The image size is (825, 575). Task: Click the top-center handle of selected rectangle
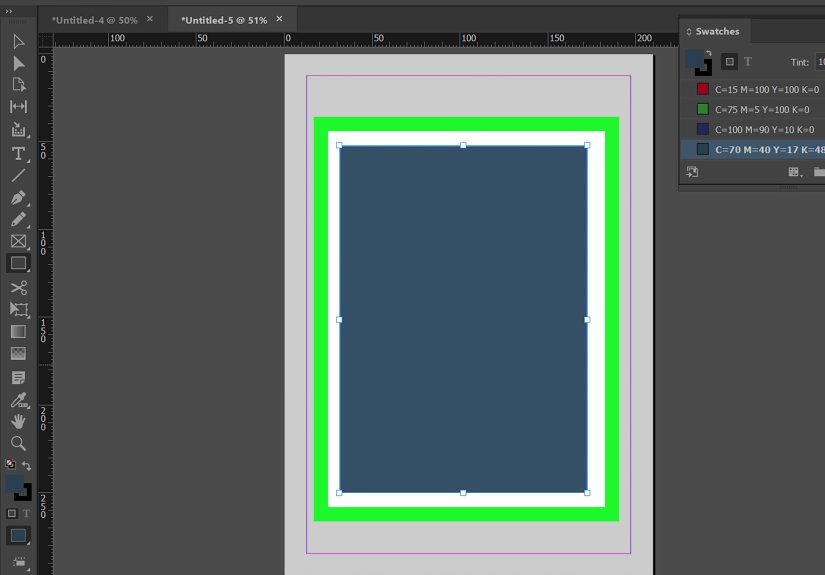[x=463, y=145]
